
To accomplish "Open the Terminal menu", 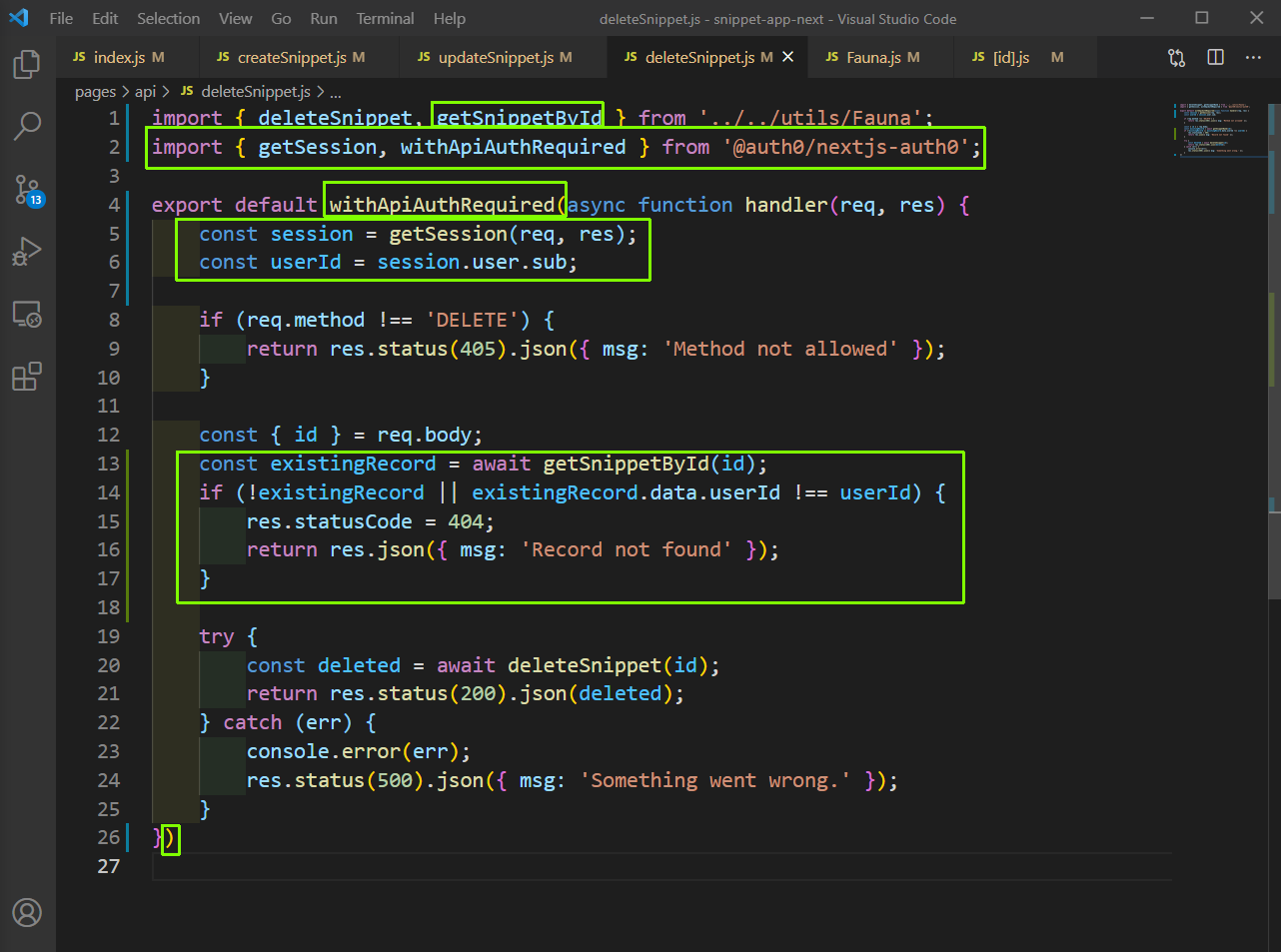I will [x=386, y=18].
